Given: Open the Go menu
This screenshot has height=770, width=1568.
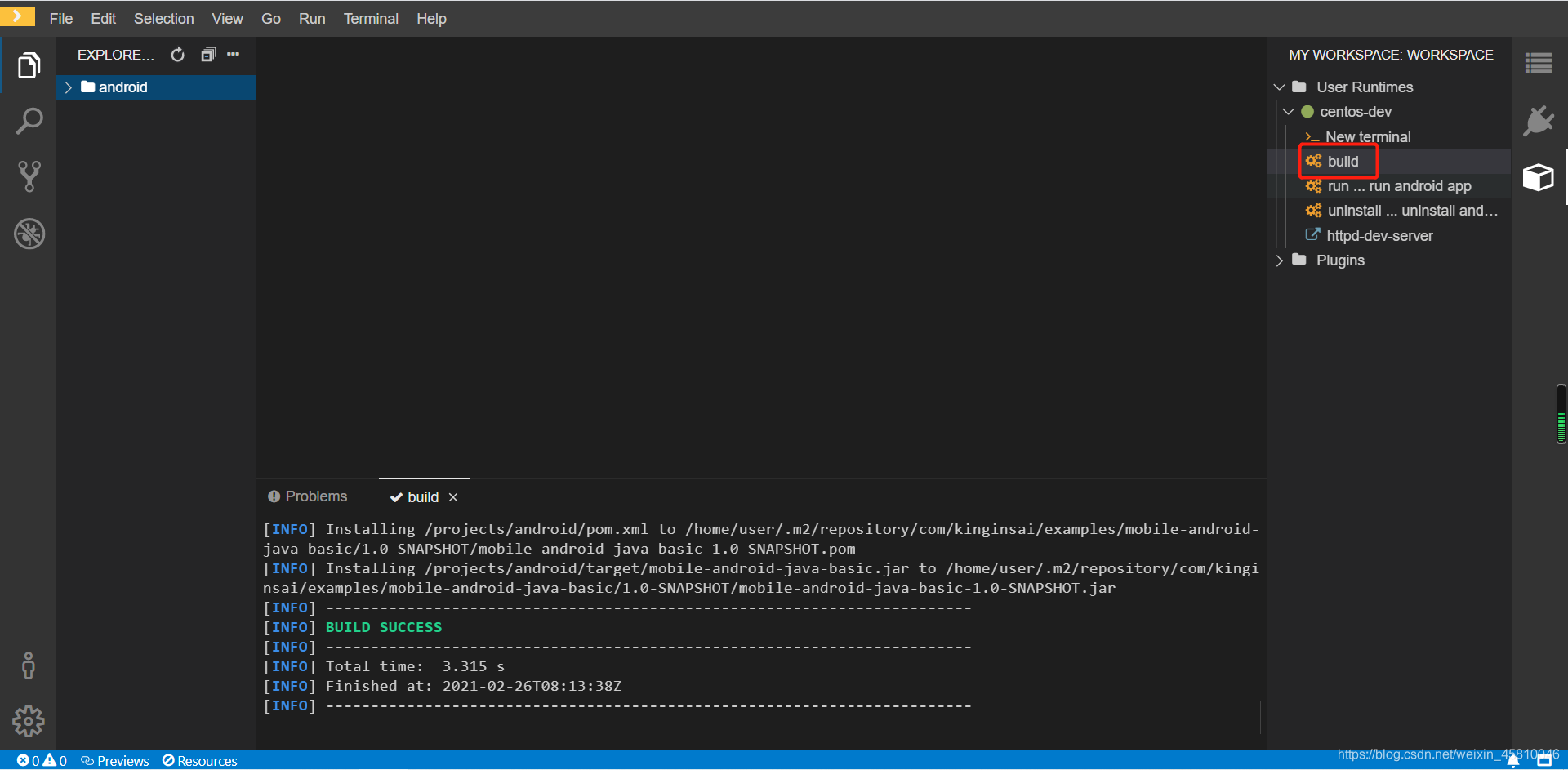Looking at the screenshot, I should tap(271, 18).
